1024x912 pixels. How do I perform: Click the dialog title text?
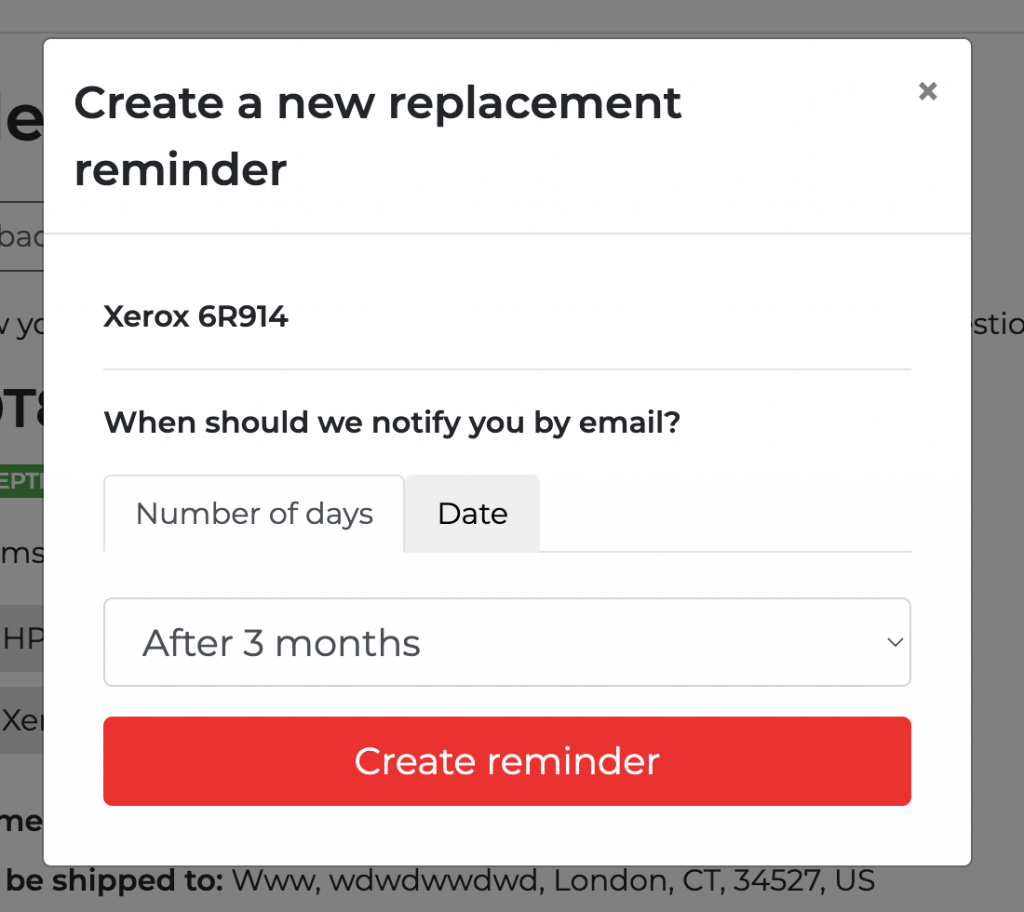(x=377, y=136)
